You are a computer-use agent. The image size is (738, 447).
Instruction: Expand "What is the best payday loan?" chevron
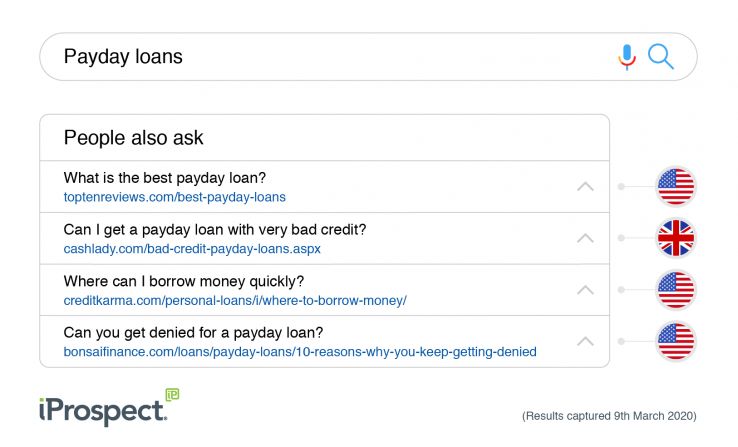tap(586, 187)
